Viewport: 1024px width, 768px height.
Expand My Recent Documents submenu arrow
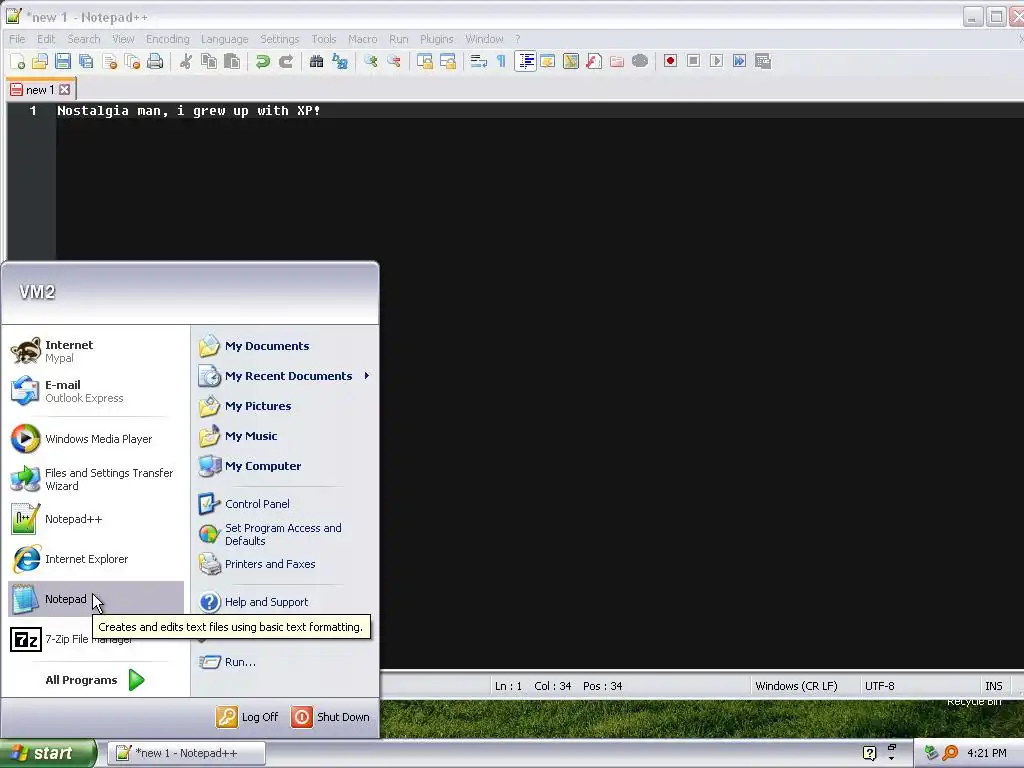click(x=367, y=376)
